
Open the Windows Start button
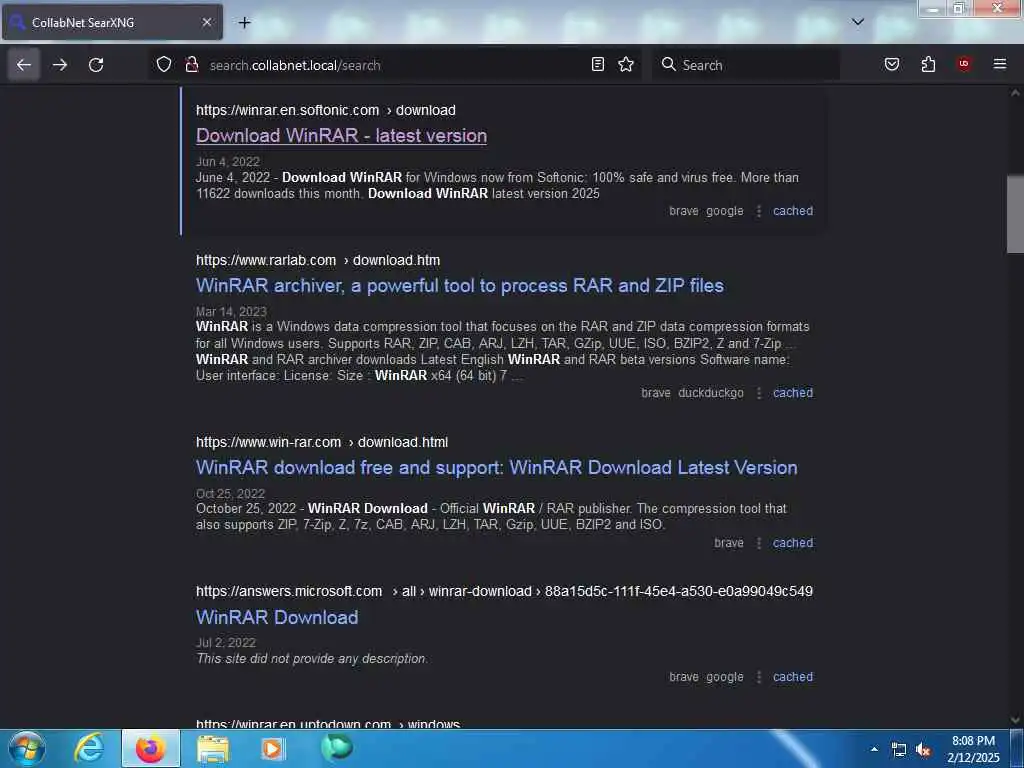click(27, 748)
